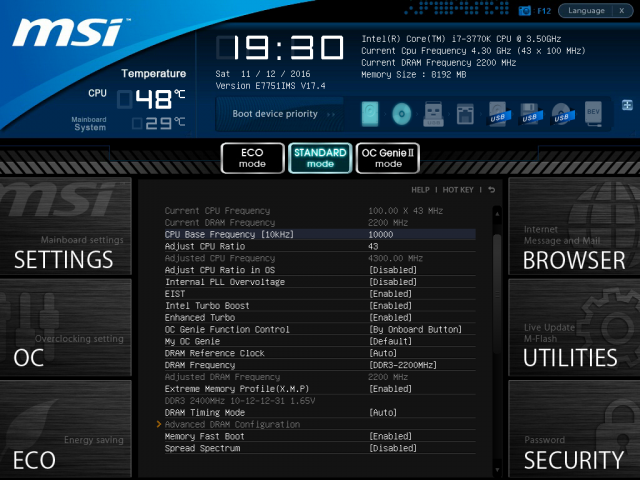Toggle the Spread Spectrum Disabled value
This screenshot has width=640, height=480.
pyautogui.click(x=392, y=448)
